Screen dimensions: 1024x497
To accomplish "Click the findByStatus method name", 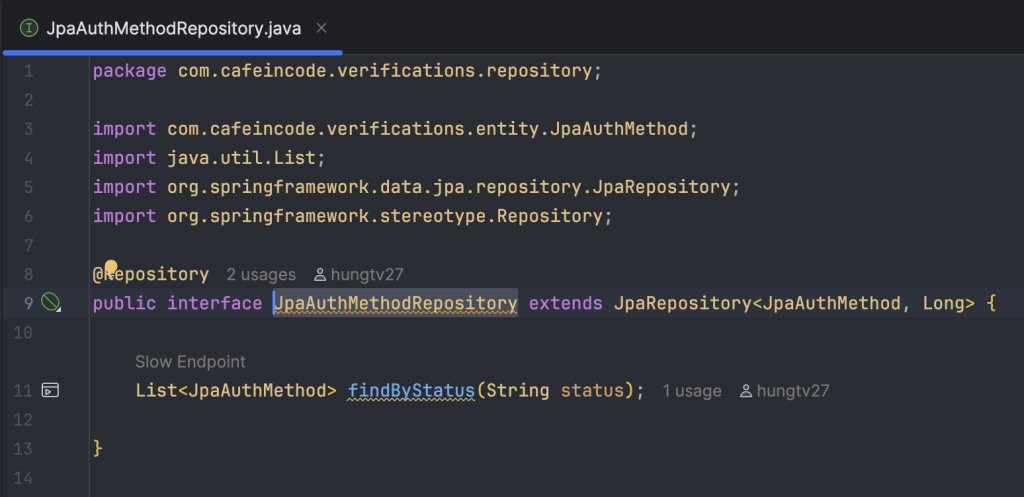I will tap(411, 391).
